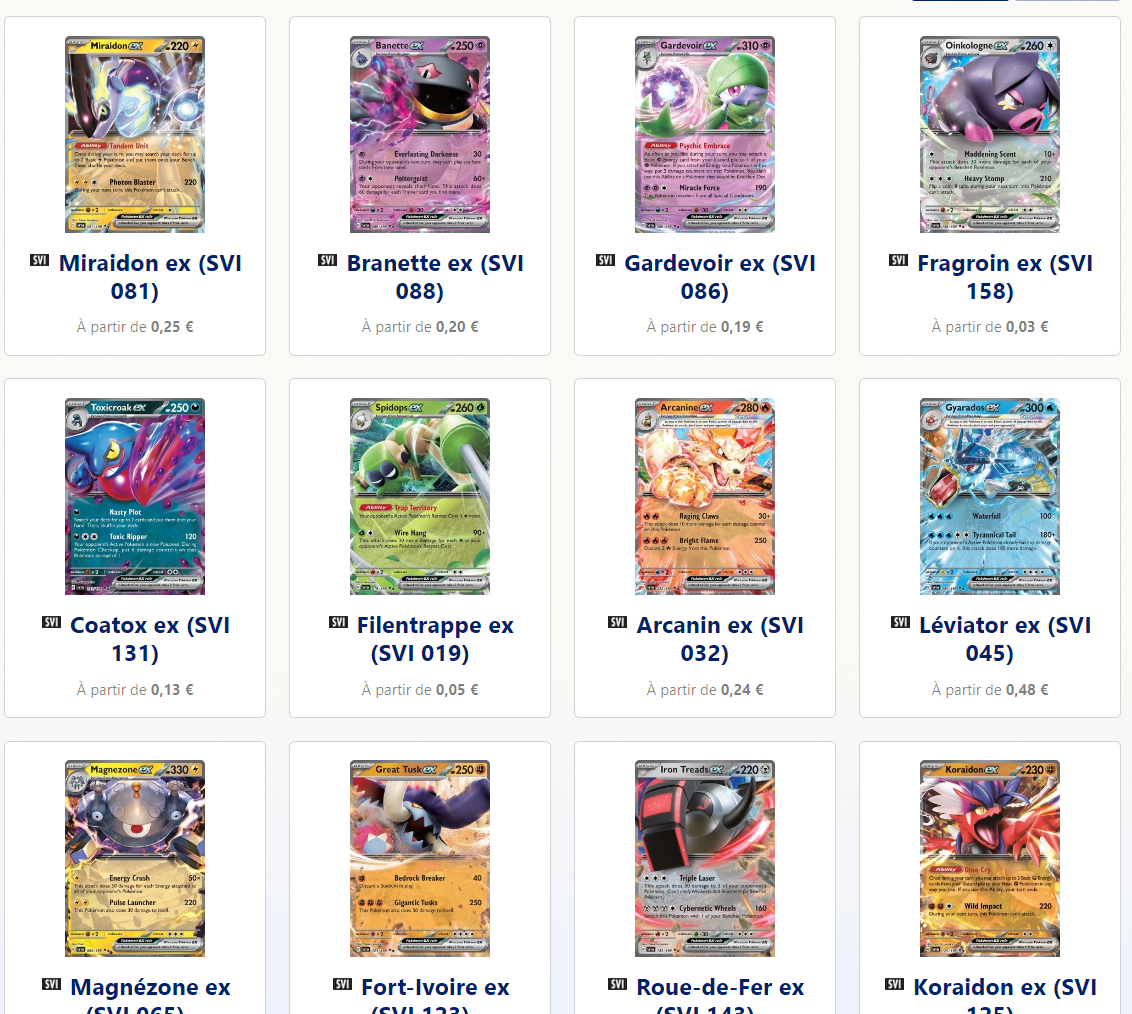Screen dimensions: 1132x1014
Task: Open the Miraidon ex card image
Action: (x=135, y=134)
